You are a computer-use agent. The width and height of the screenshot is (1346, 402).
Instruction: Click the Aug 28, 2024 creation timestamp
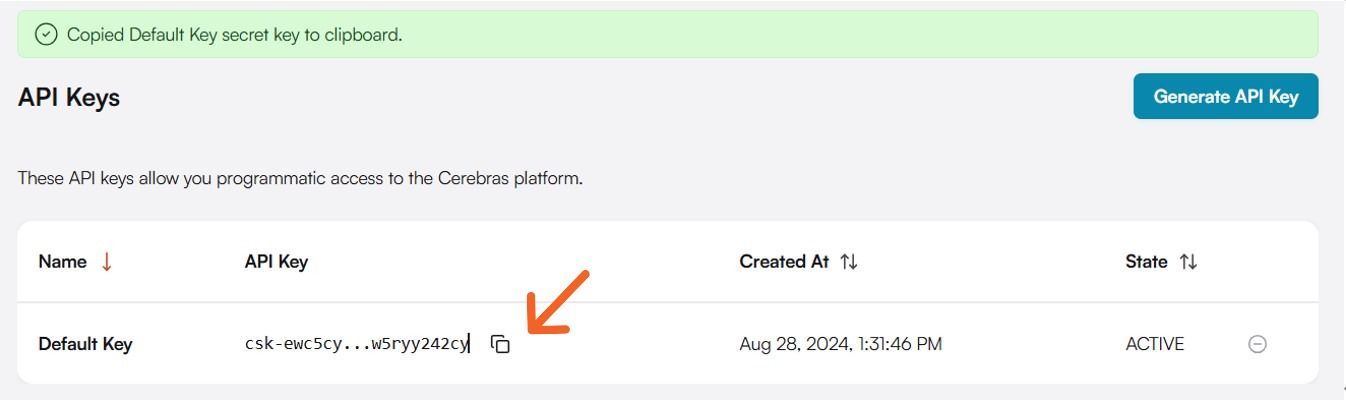click(x=840, y=344)
